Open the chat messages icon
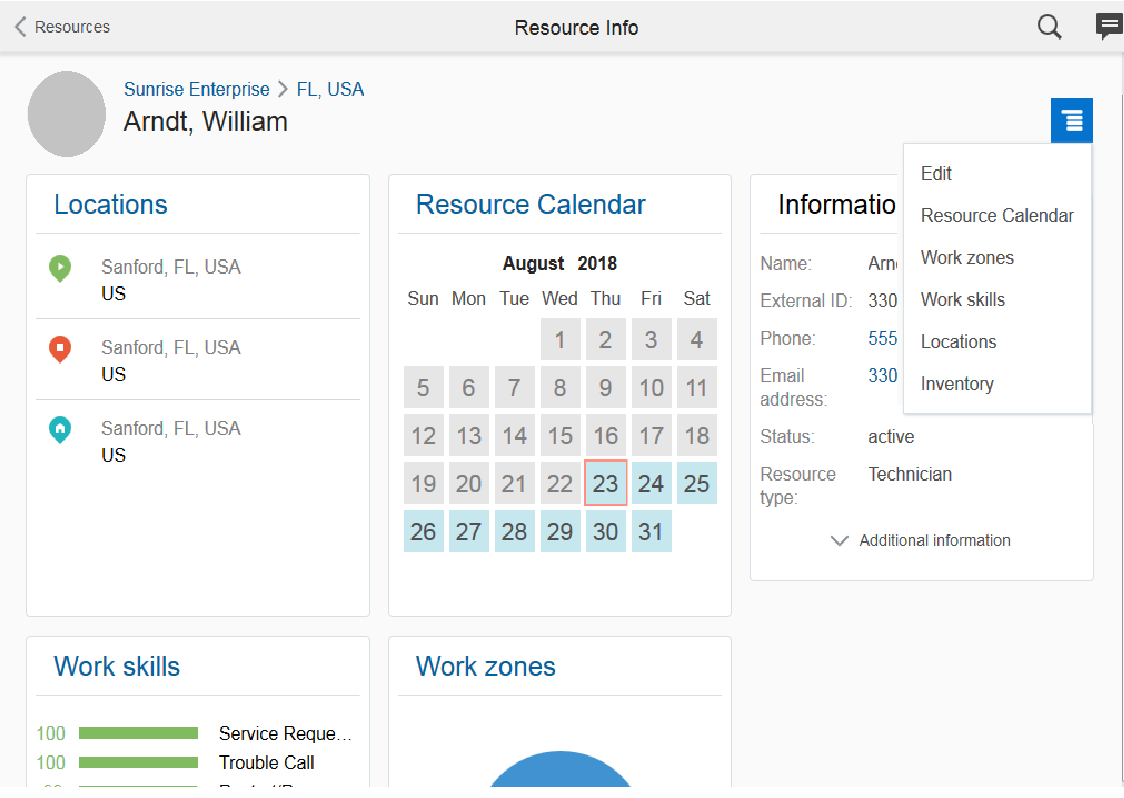Image resolution: width=1124 pixels, height=798 pixels. [1109, 27]
